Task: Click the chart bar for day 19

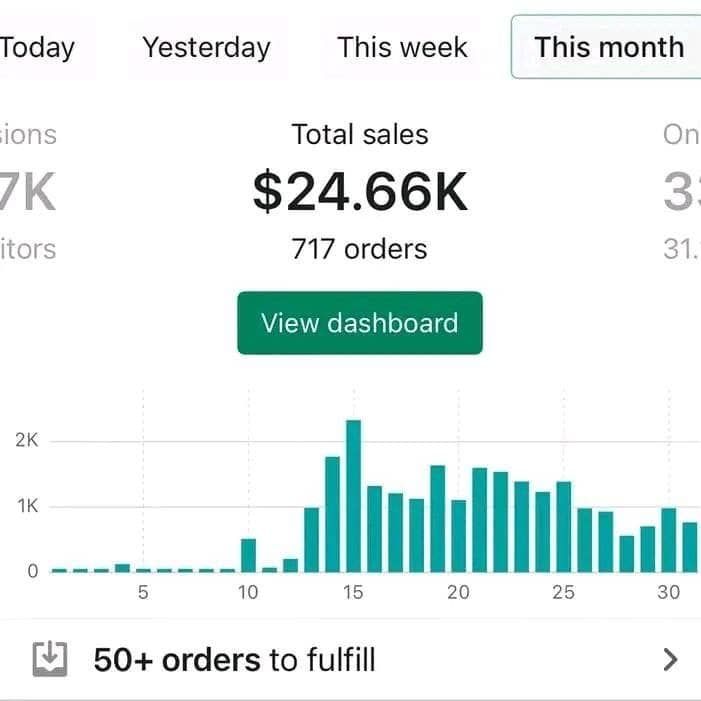Action: point(437,518)
